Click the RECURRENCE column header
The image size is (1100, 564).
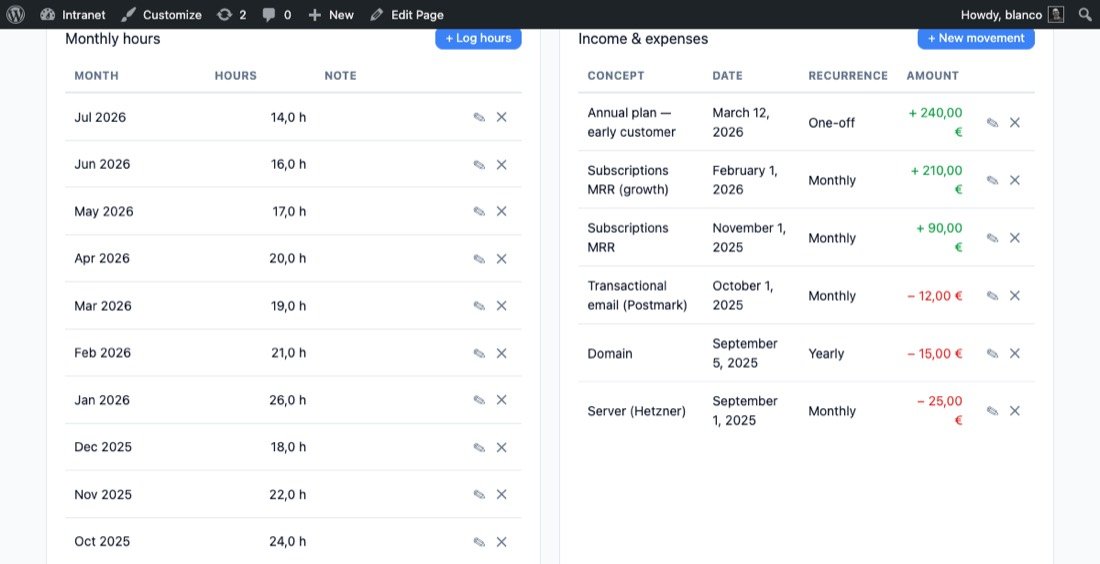coord(847,76)
